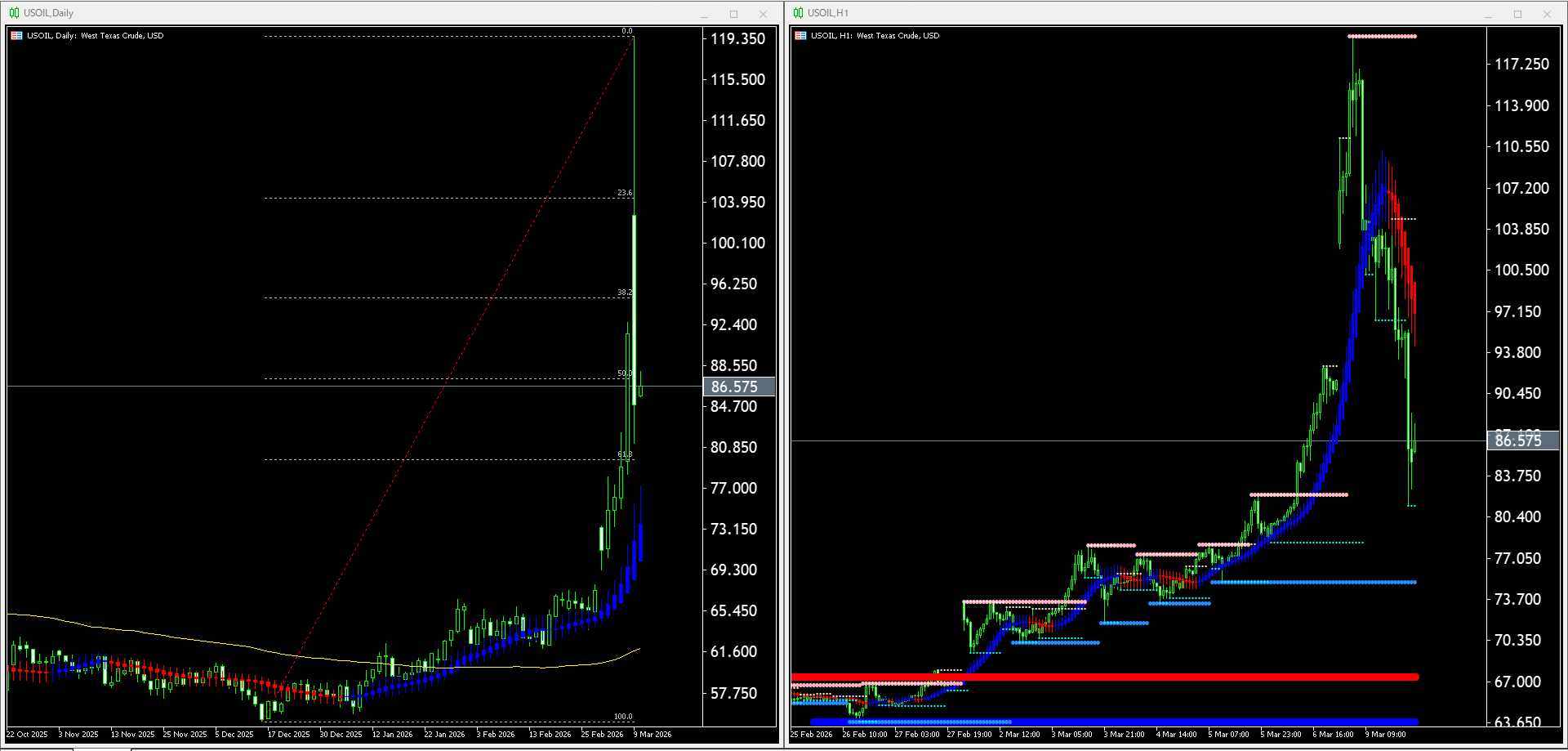Click the USOIL,Daily window title chart icon
This screenshot has width=1568, height=751.
pos(14,13)
